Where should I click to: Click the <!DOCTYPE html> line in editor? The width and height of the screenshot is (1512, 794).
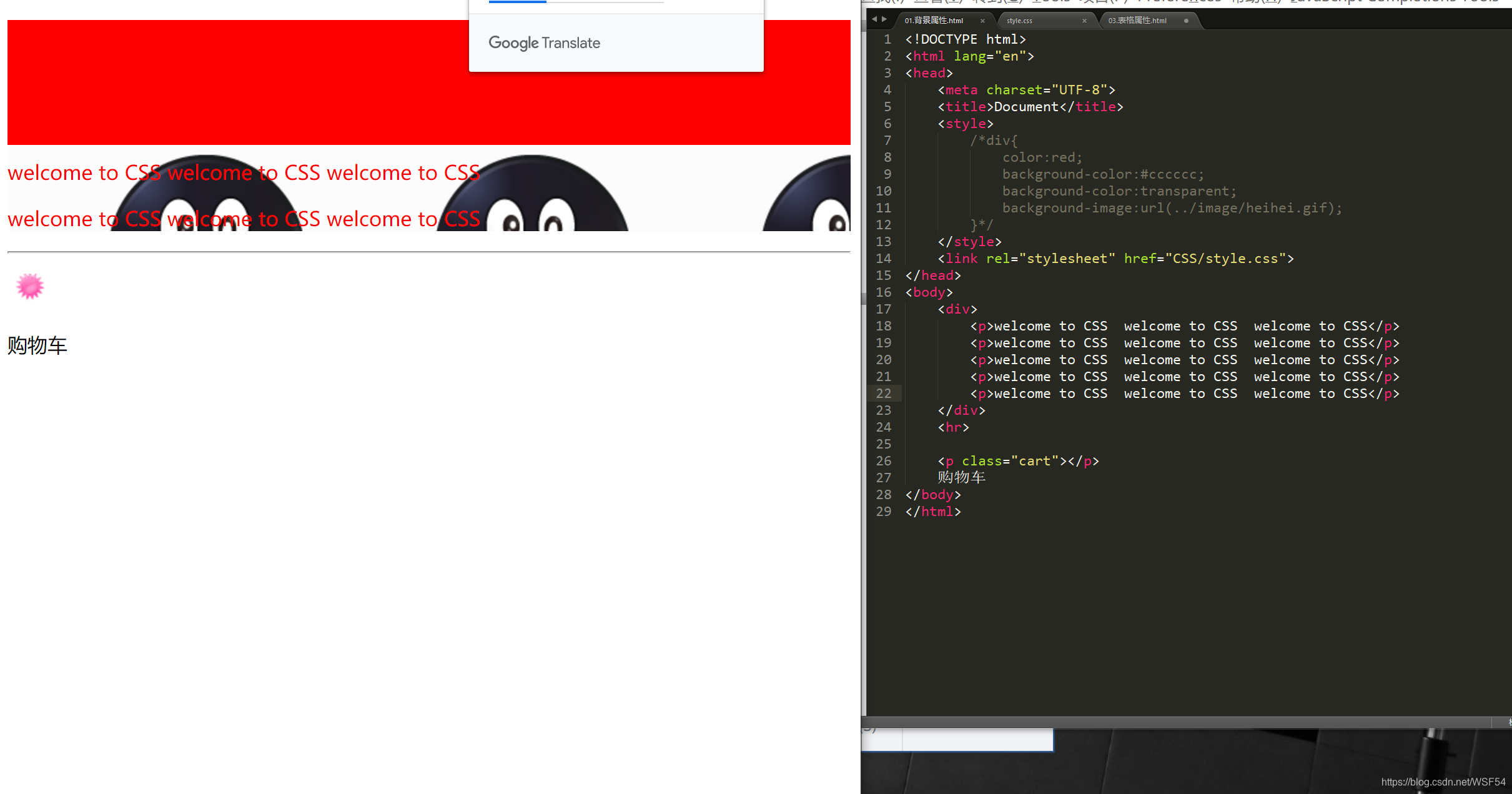tap(966, 39)
